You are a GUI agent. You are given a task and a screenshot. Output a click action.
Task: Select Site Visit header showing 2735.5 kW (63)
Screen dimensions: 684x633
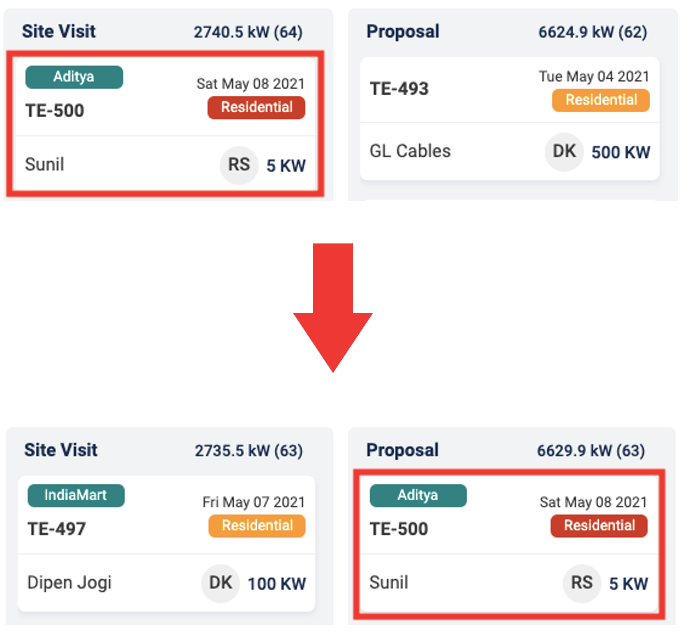pos(61,450)
